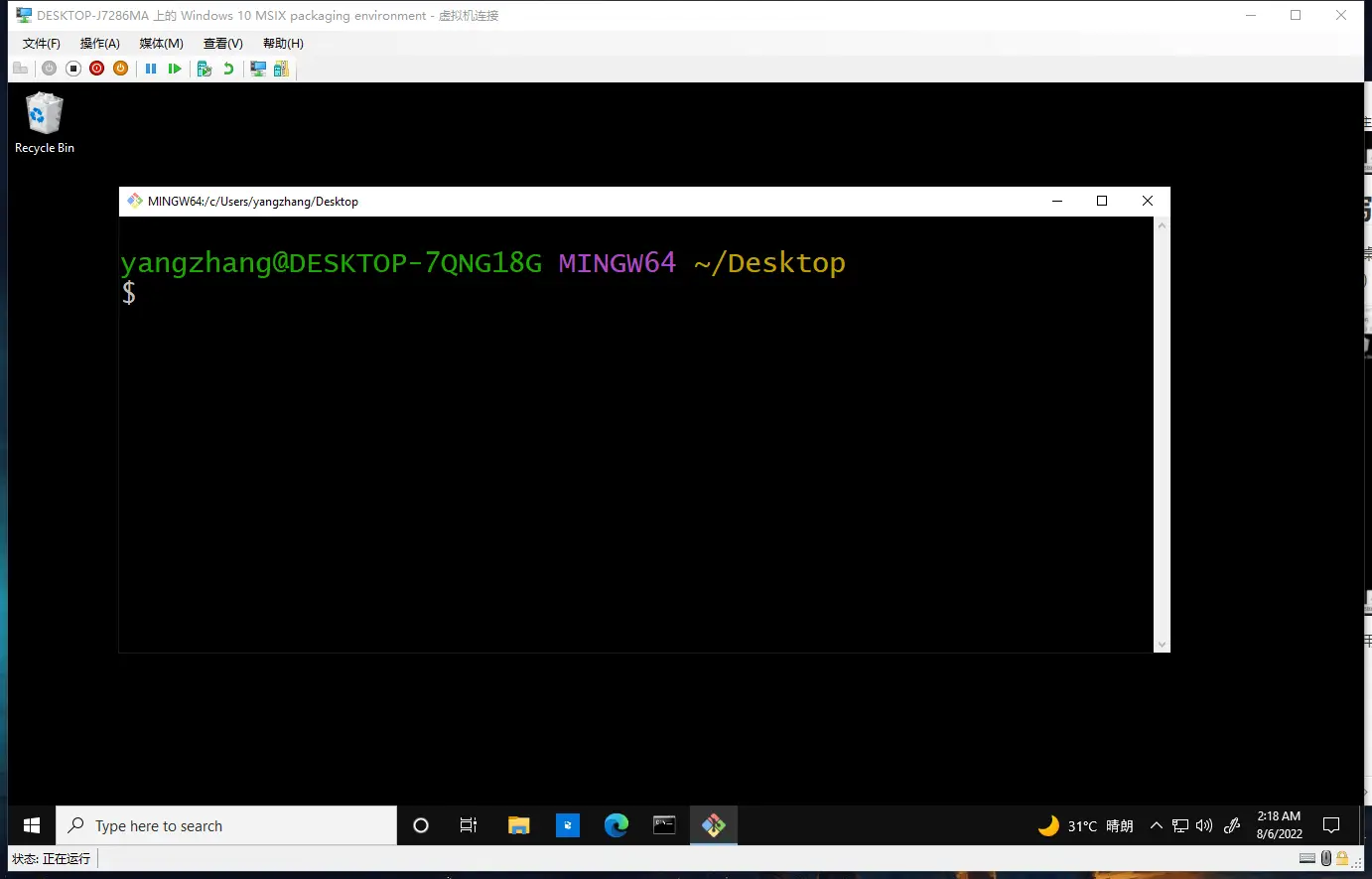Image resolution: width=1372 pixels, height=879 pixels.
Task: Click the green Reset VM icon
Action: click(x=175, y=69)
